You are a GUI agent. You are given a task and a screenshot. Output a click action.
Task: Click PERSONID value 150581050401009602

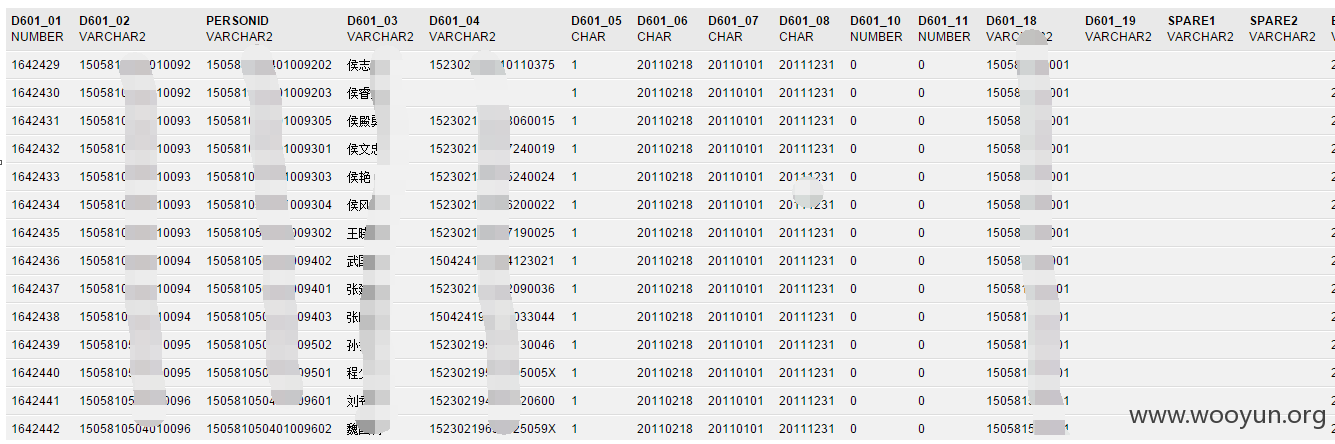click(269, 429)
